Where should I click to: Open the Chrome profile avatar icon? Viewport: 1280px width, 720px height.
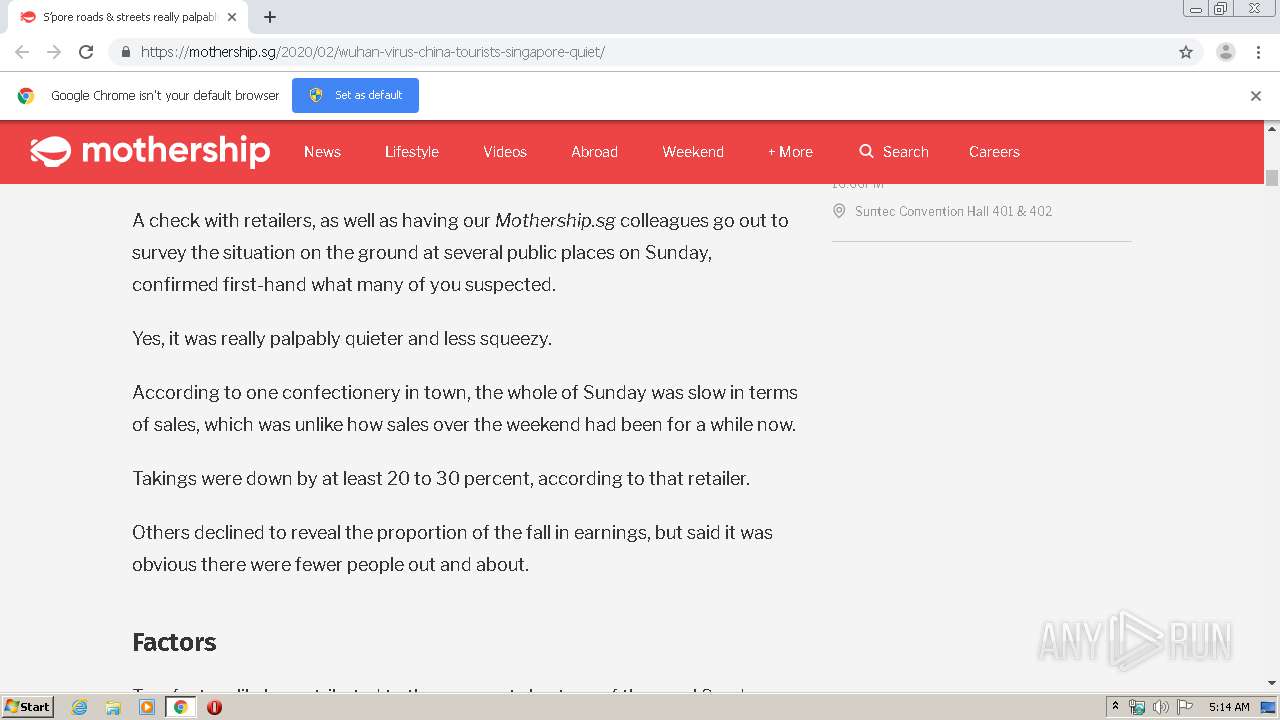1225,52
